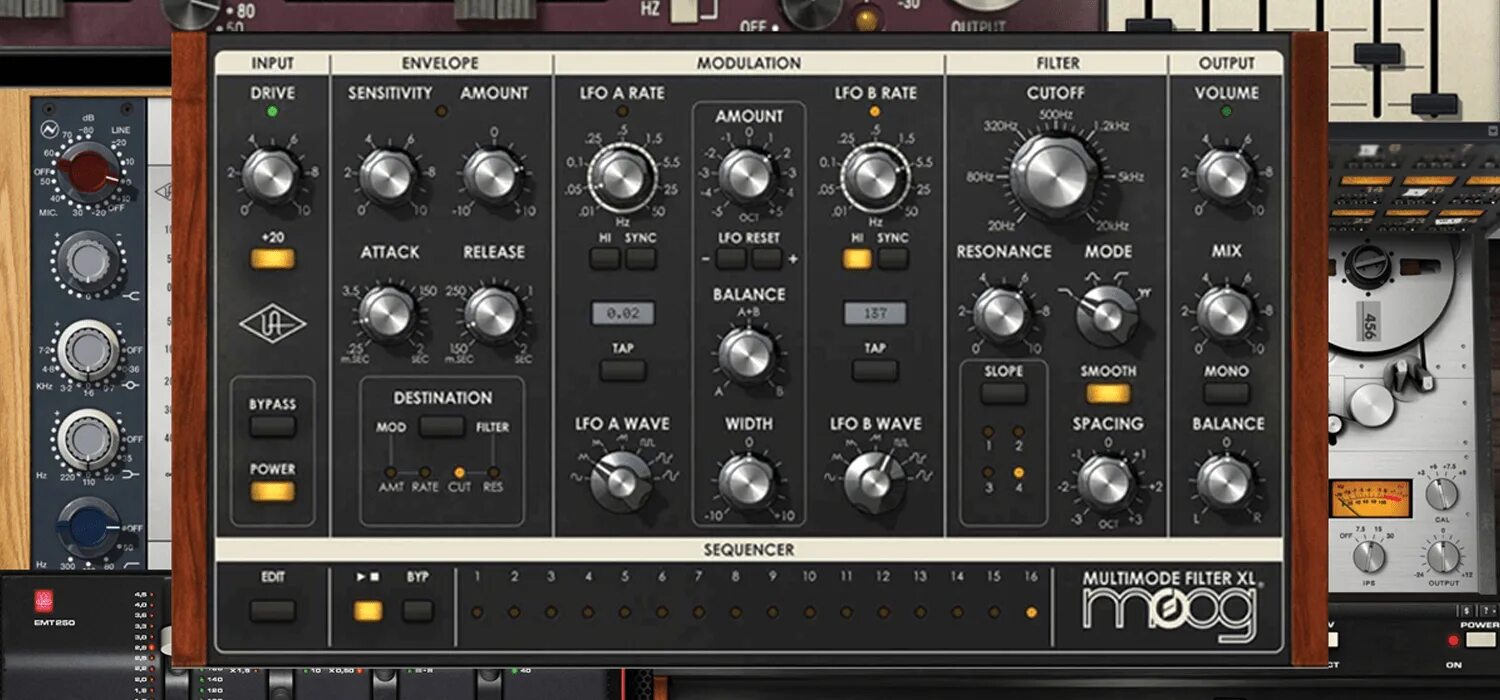Click the LFO B Wave selector knob
The height and width of the screenshot is (700, 1500).
click(875, 481)
